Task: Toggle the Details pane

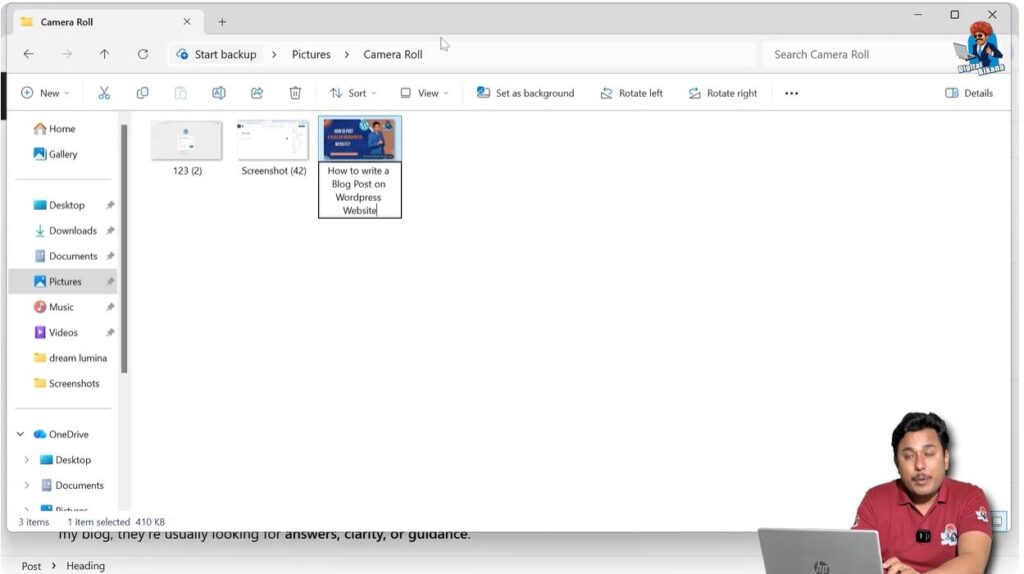Action: (969, 93)
